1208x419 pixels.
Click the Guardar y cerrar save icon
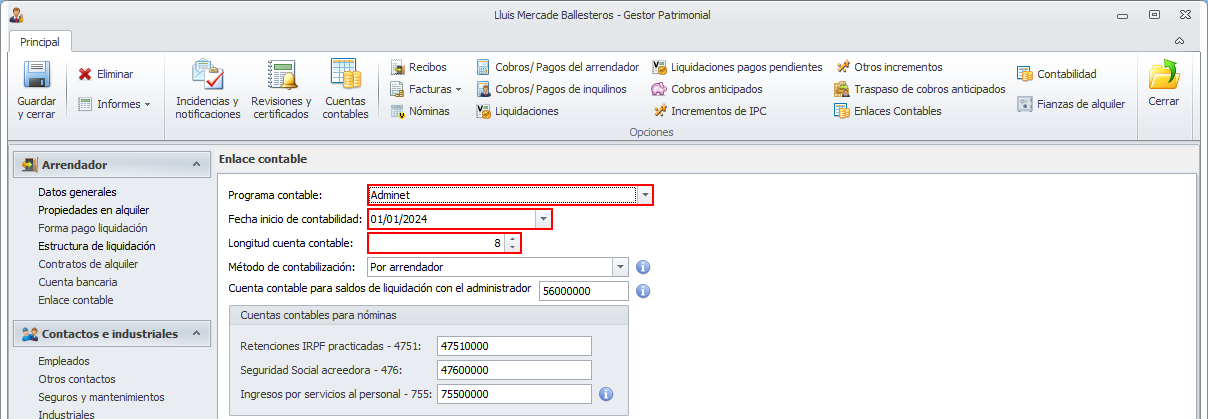[x=37, y=76]
